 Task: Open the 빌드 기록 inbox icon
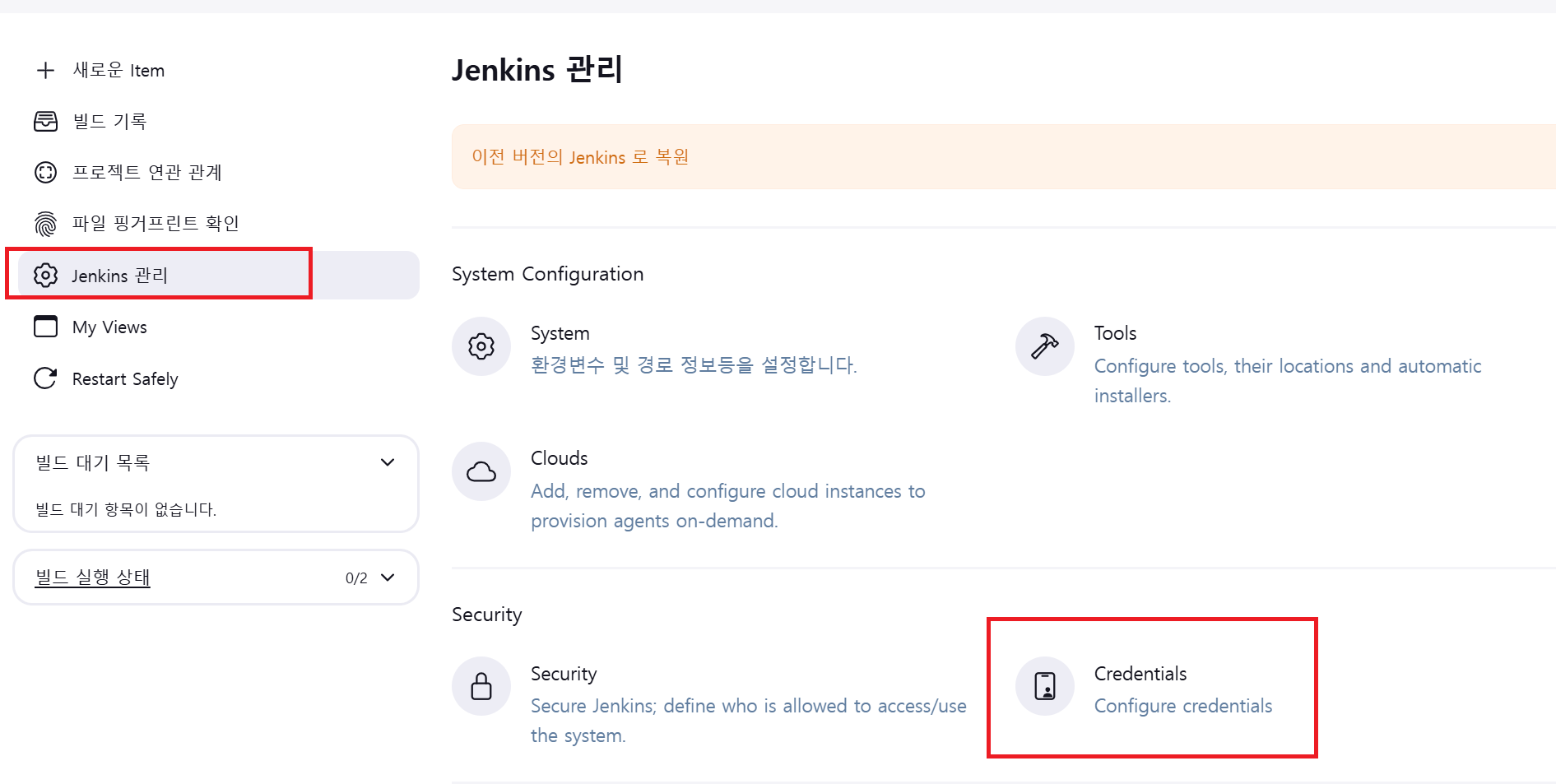pyautogui.click(x=45, y=122)
